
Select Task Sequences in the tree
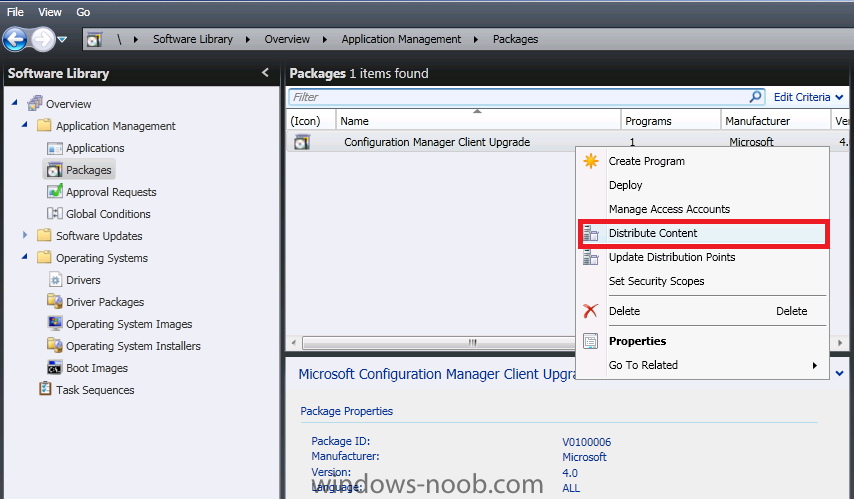[95, 390]
